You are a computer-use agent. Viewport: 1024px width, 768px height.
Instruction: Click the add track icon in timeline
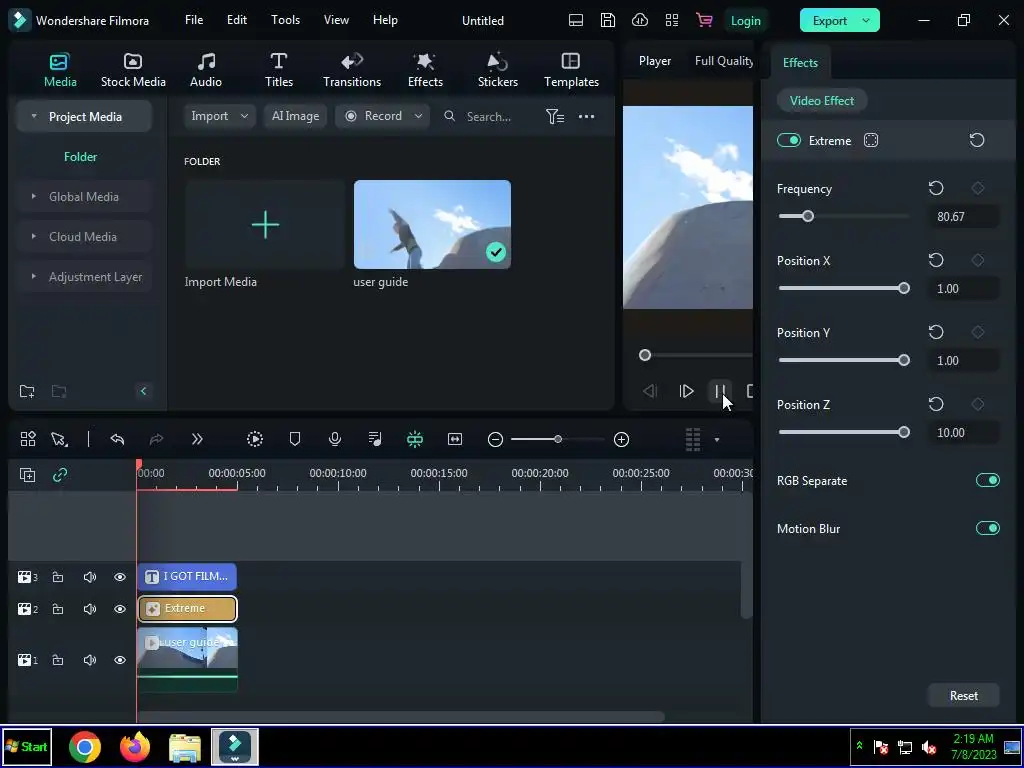pyautogui.click(x=27, y=475)
